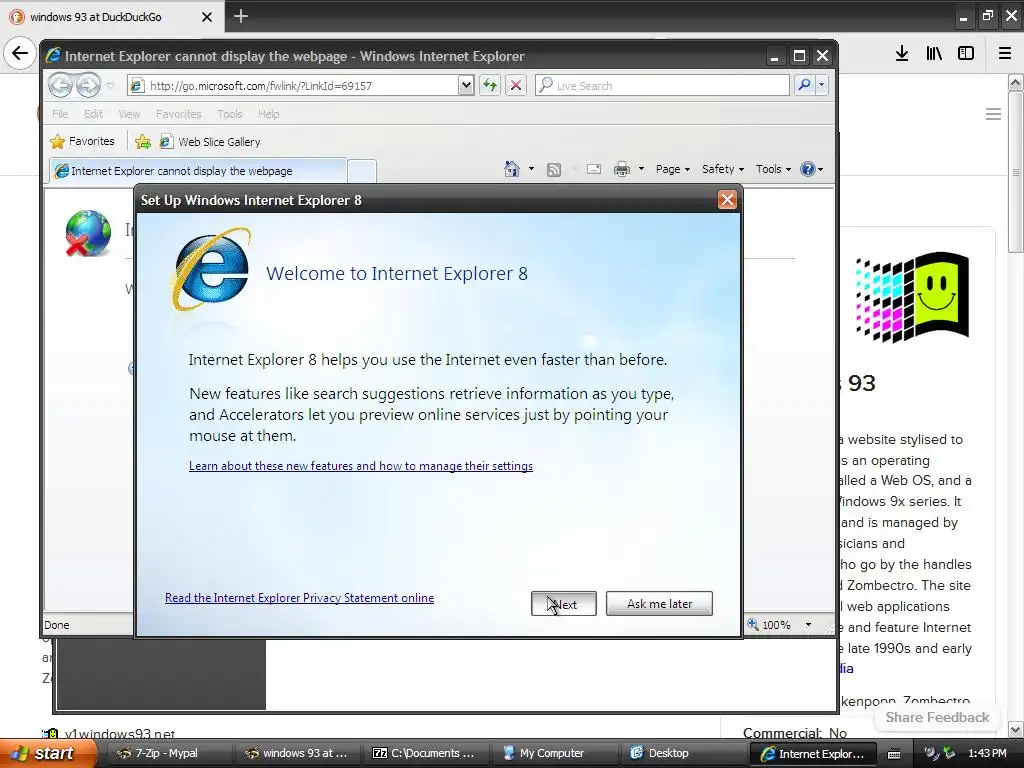Viewport: 1024px width, 768px height.
Task: Toggle the Mypal sidebar icon
Action: click(966, 53)
